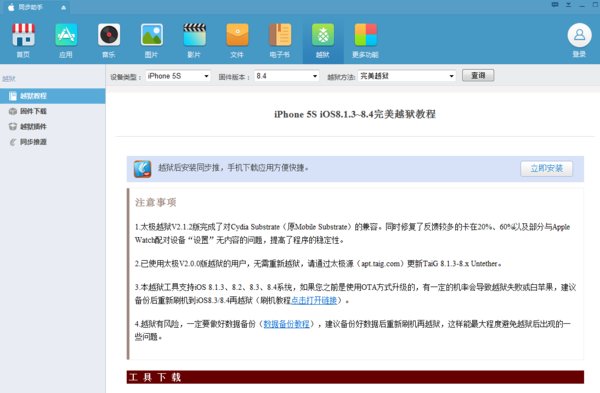This screenshot has width=600, height=393.
Task: Click the page title iPhone 5S iOS8.1.3~8.4完美越狱教程
Action: click(355, 114)
